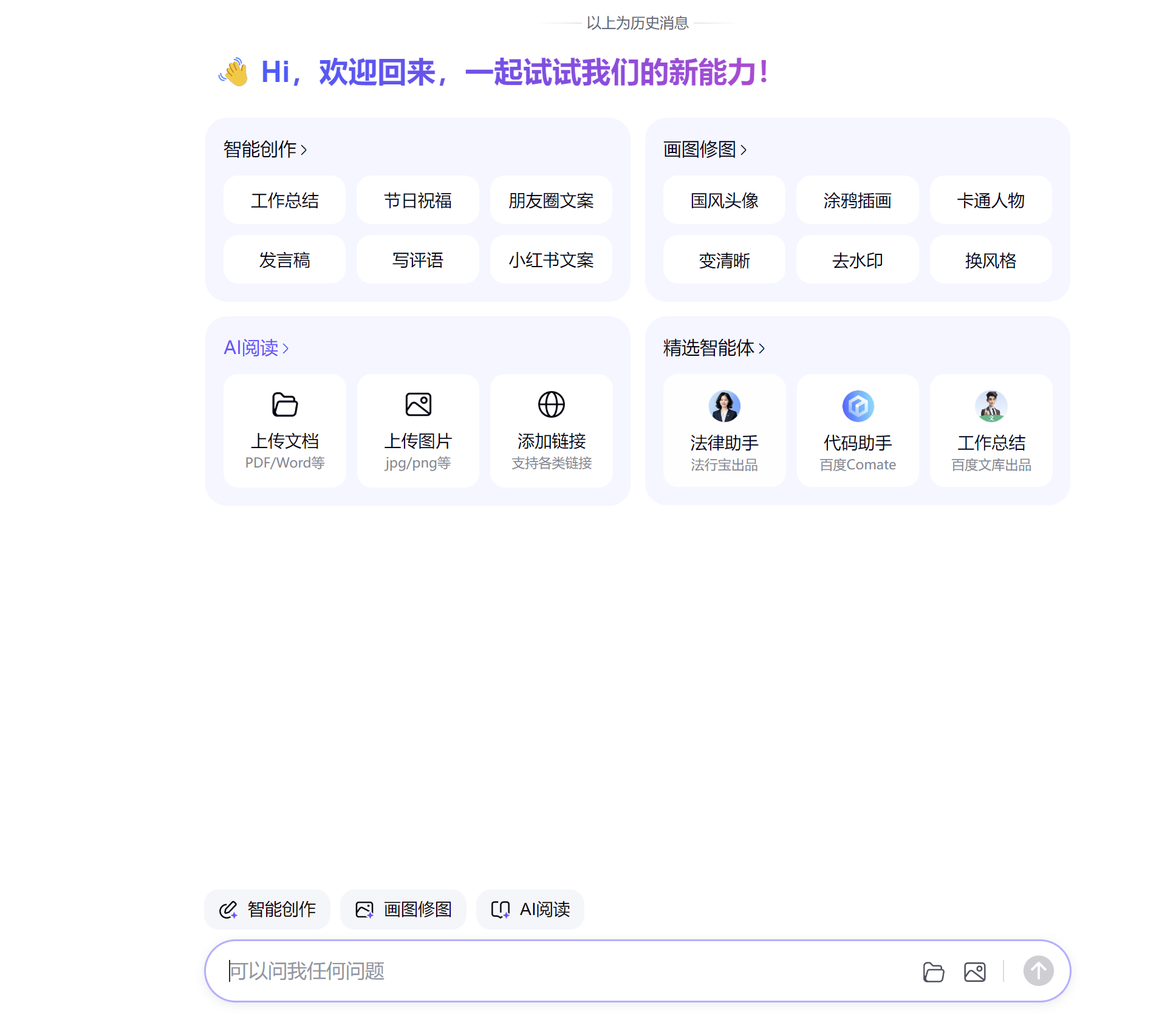Click image icon in the input box

pos(975,971)
